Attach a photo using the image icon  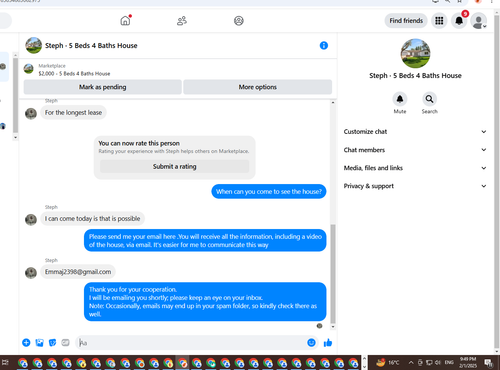click(39, 342)
